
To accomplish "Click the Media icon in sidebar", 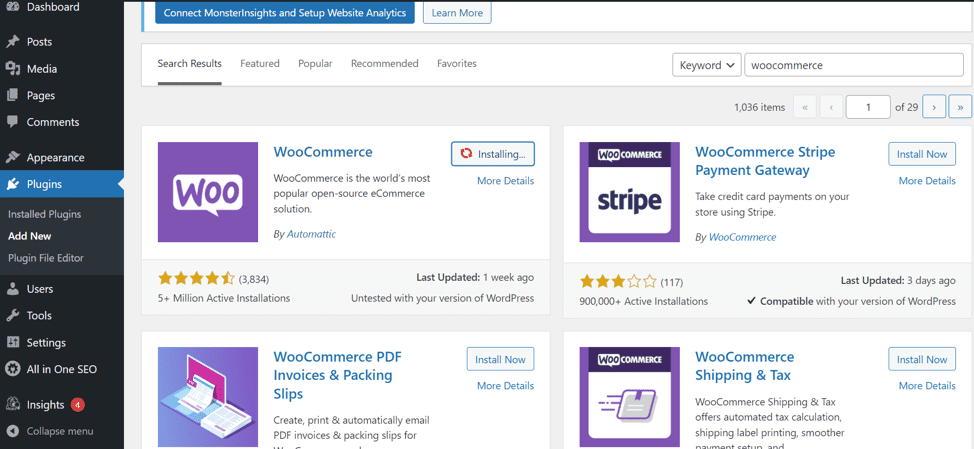I will [x=12, y=68].
